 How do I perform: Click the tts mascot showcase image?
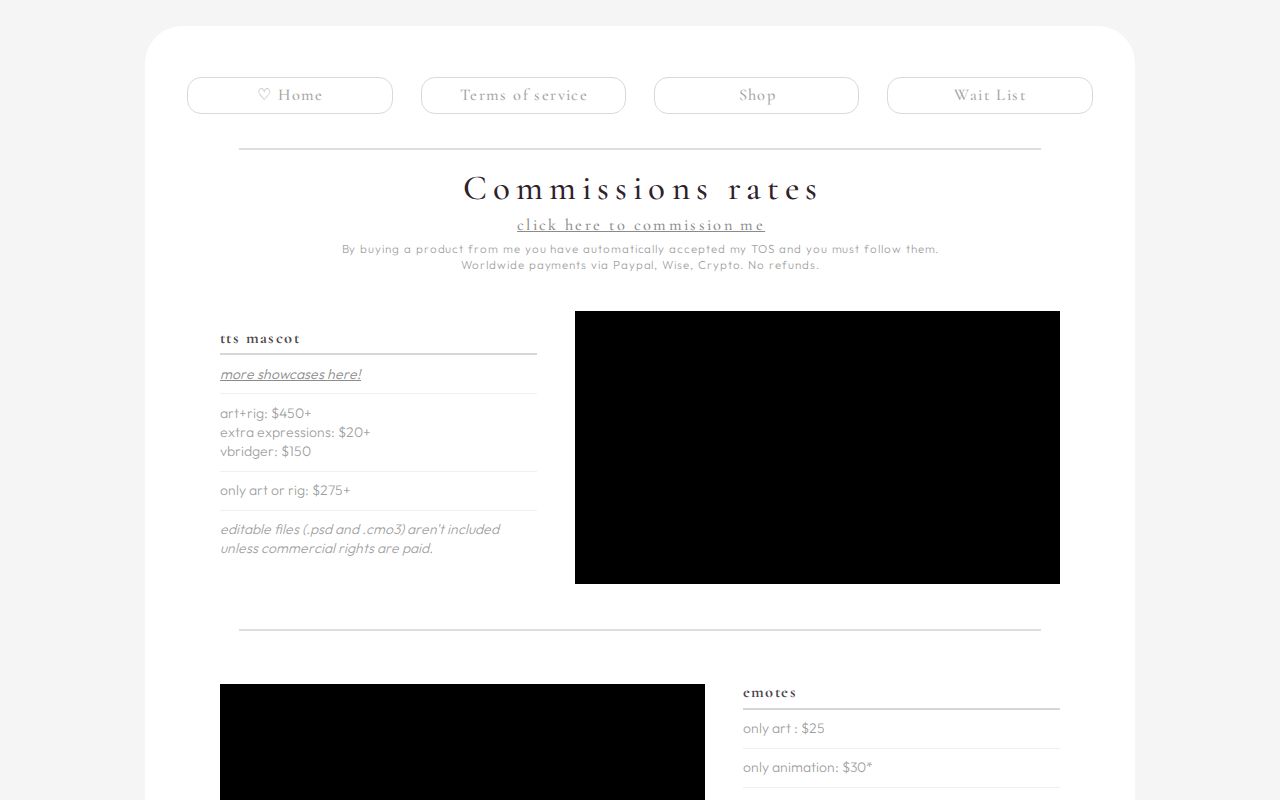[817, 447]
